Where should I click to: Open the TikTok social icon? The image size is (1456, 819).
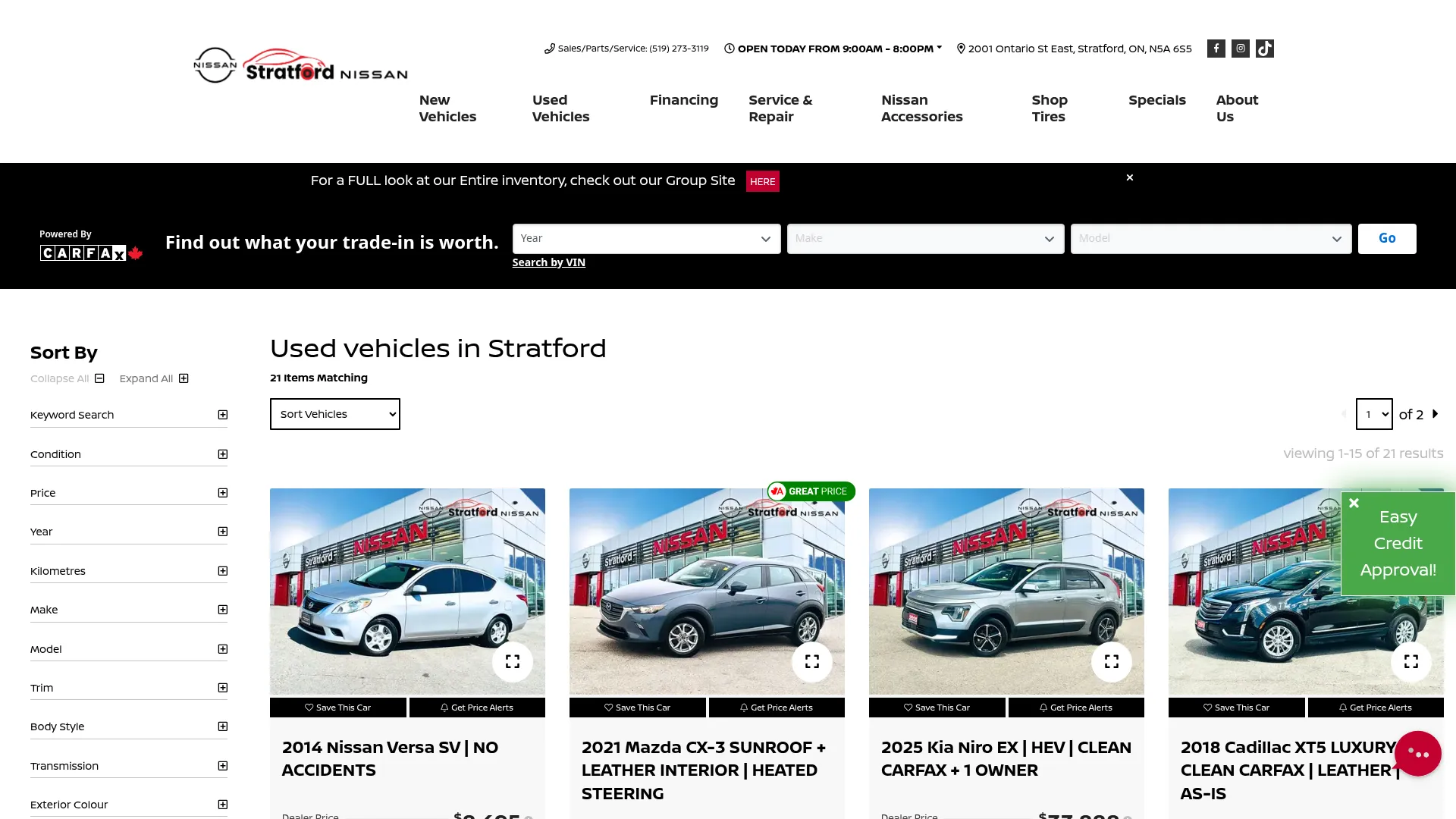click(1264, 49)
